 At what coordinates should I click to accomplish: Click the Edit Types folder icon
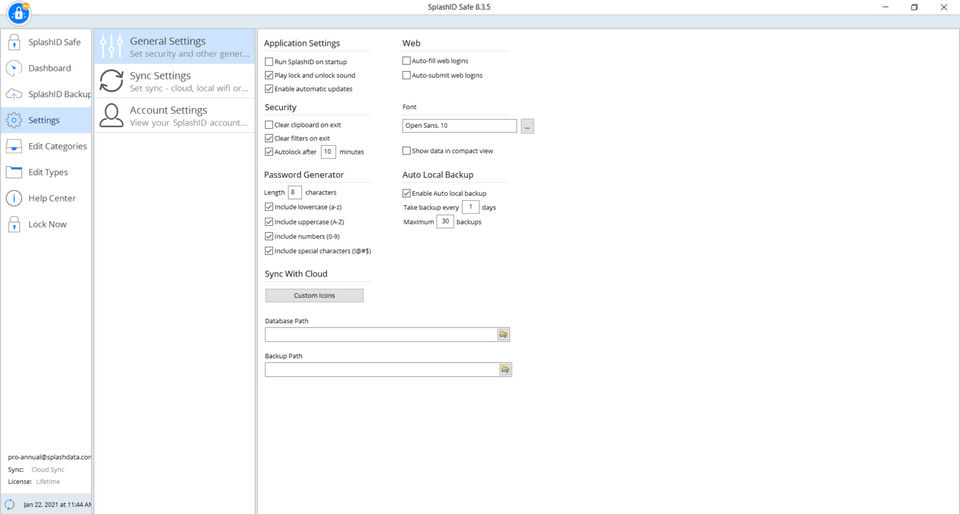[14, 172]
